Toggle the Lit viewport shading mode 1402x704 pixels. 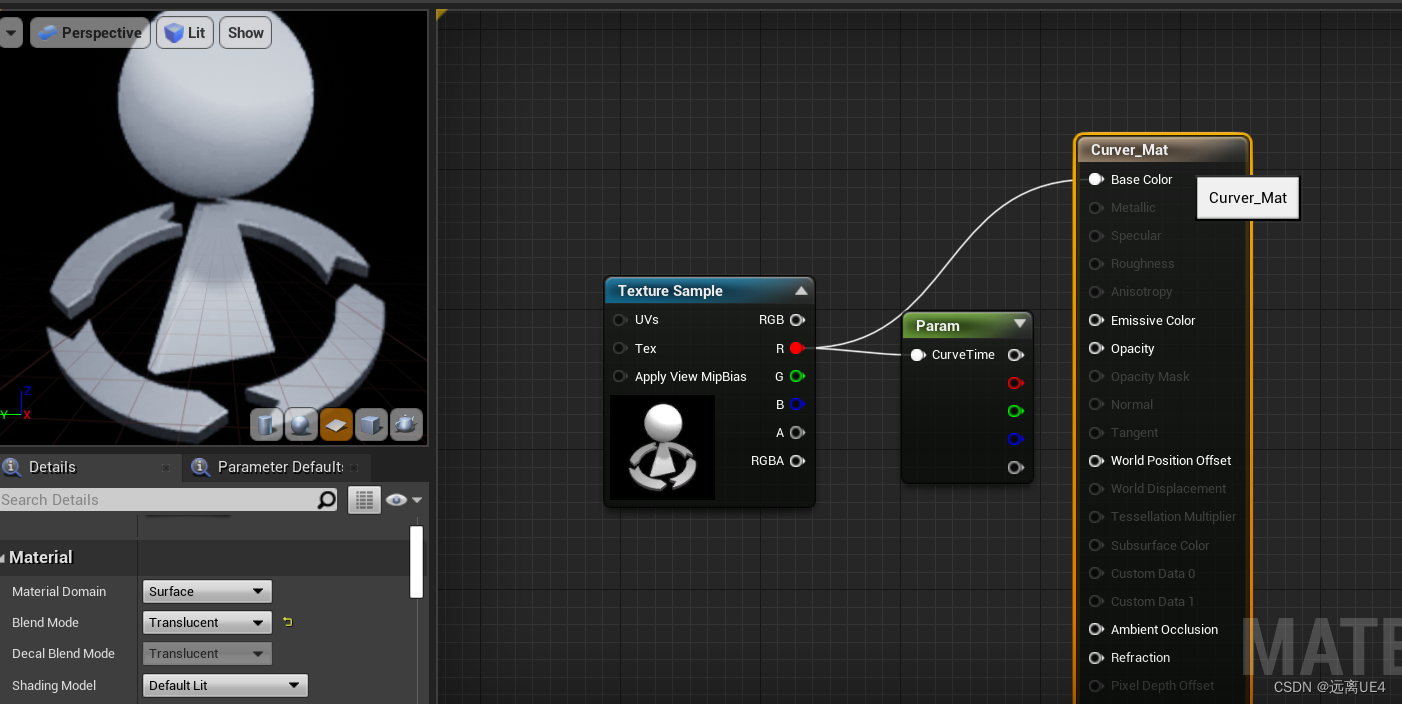click(x=184, y=32)
